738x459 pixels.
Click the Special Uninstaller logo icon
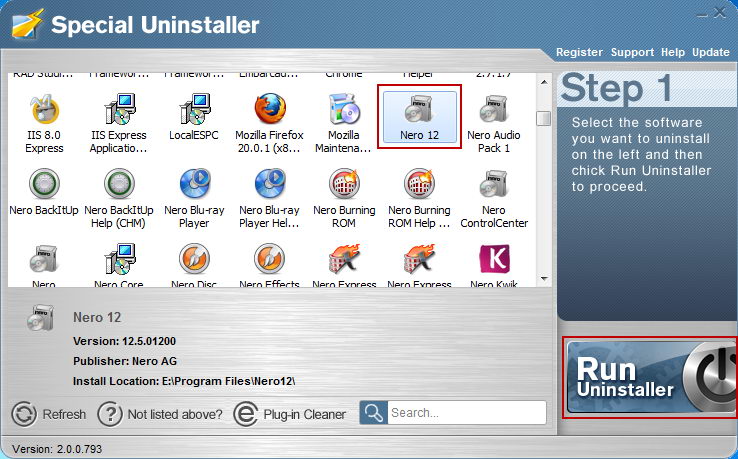click(x=27, y=24)
